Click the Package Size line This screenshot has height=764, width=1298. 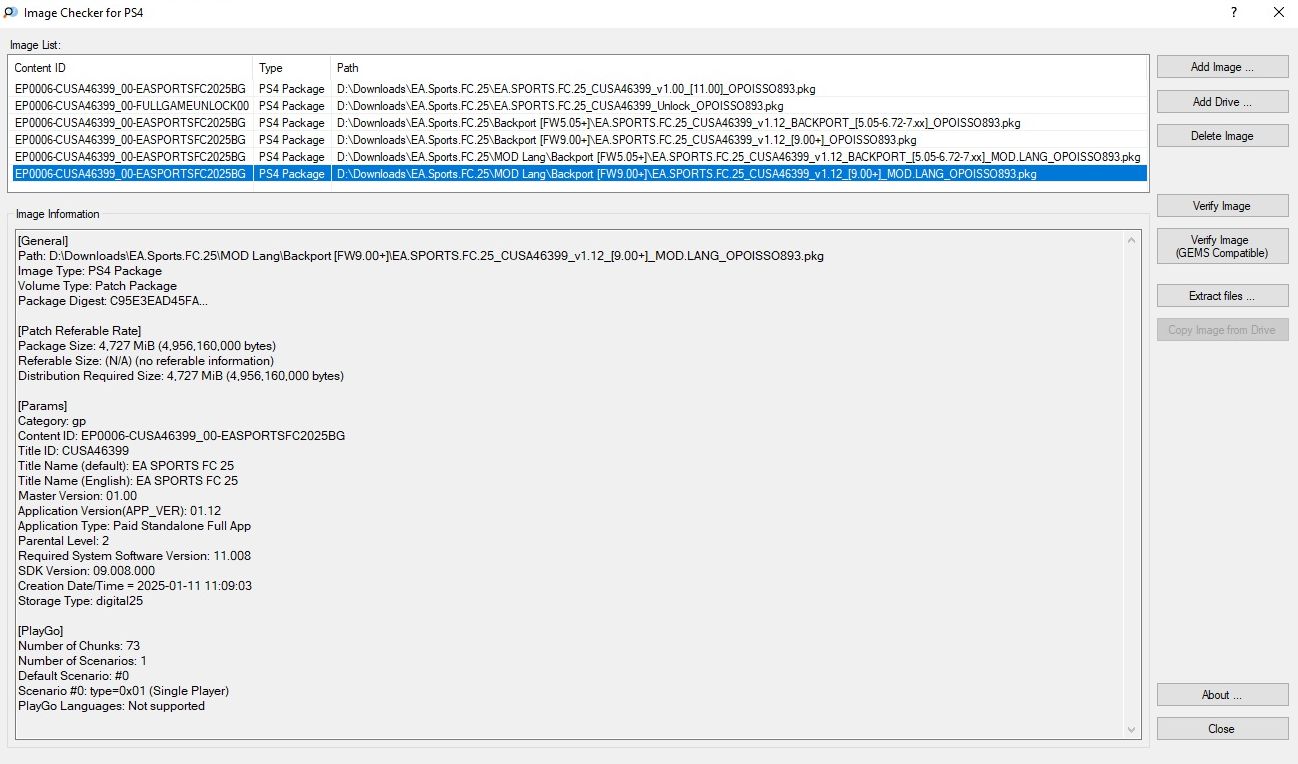coord(147,346)
